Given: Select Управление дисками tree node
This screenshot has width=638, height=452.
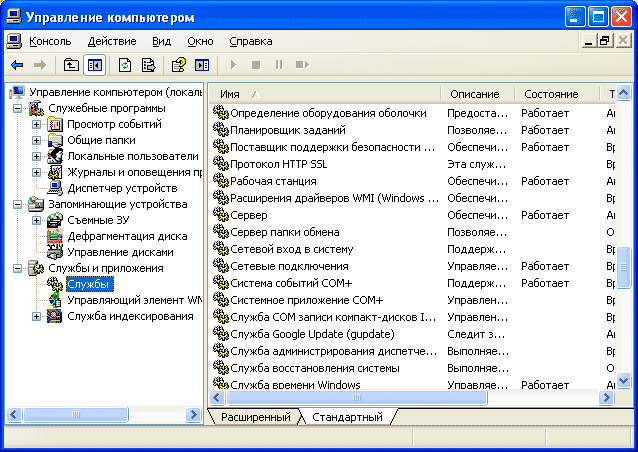Looking at the screenshot, I should point(120,252).
